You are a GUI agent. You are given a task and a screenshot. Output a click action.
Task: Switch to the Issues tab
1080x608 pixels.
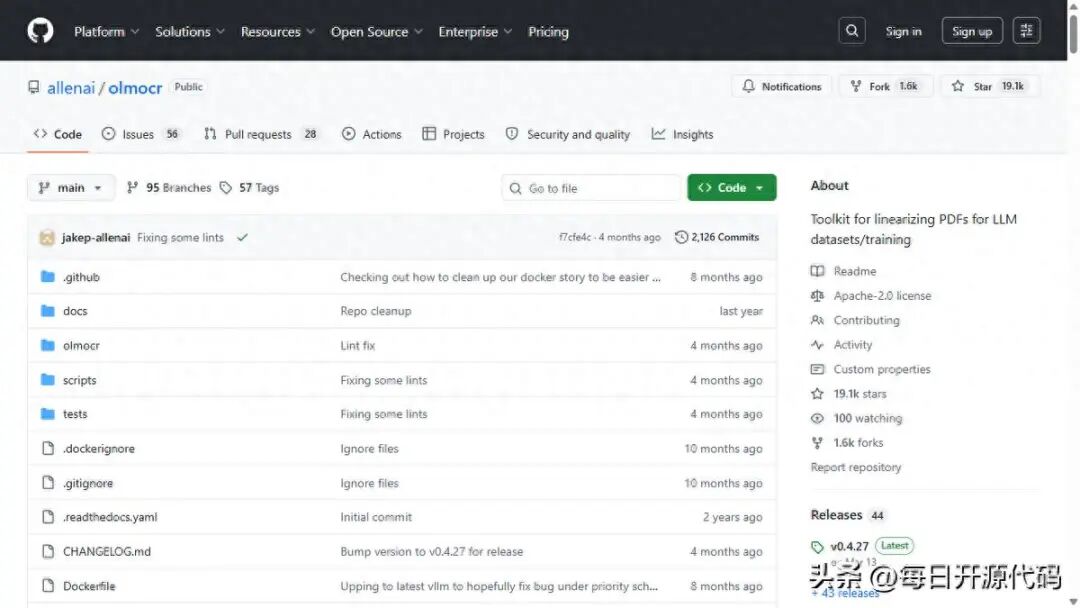click(141, 134)
